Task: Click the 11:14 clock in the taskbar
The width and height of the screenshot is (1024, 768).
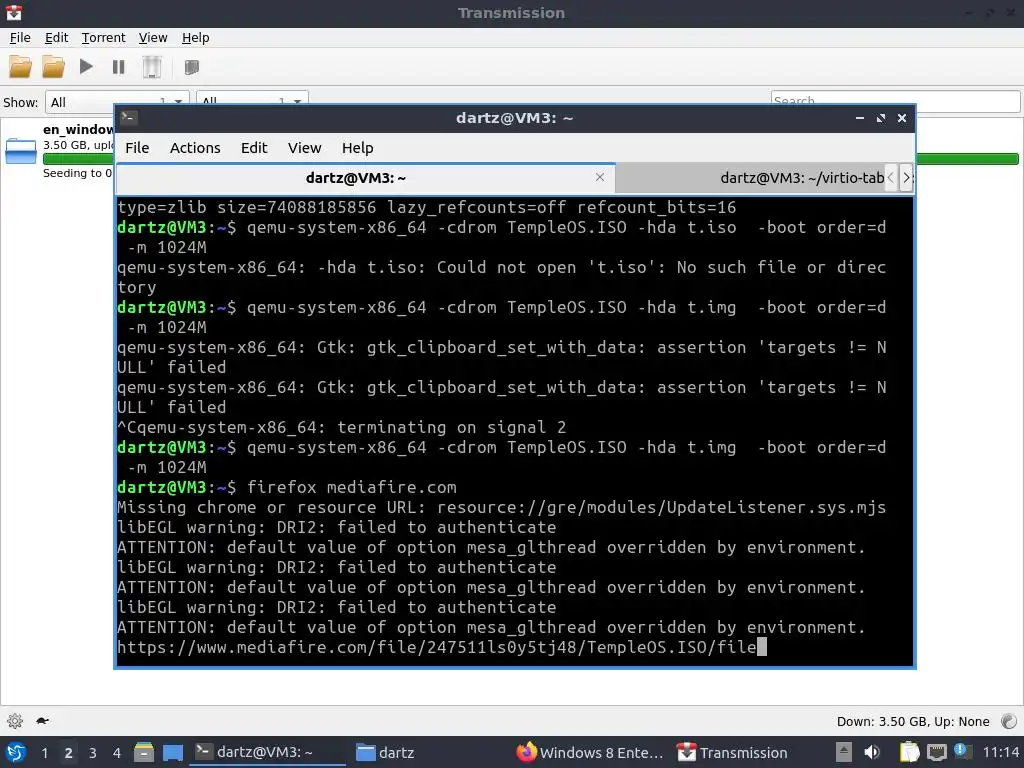Action: click(1000, 752)
